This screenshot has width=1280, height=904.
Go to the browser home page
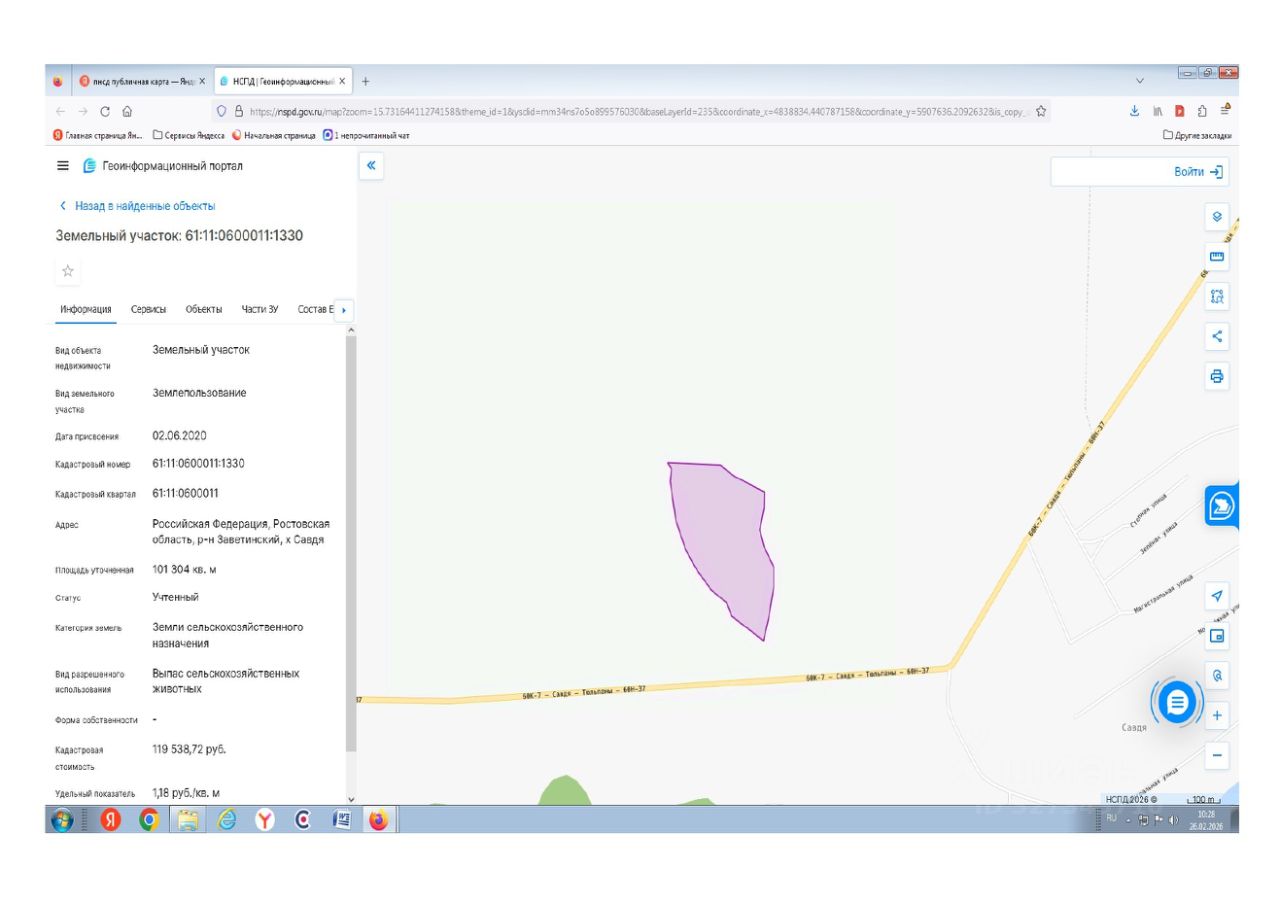(127, 112)
